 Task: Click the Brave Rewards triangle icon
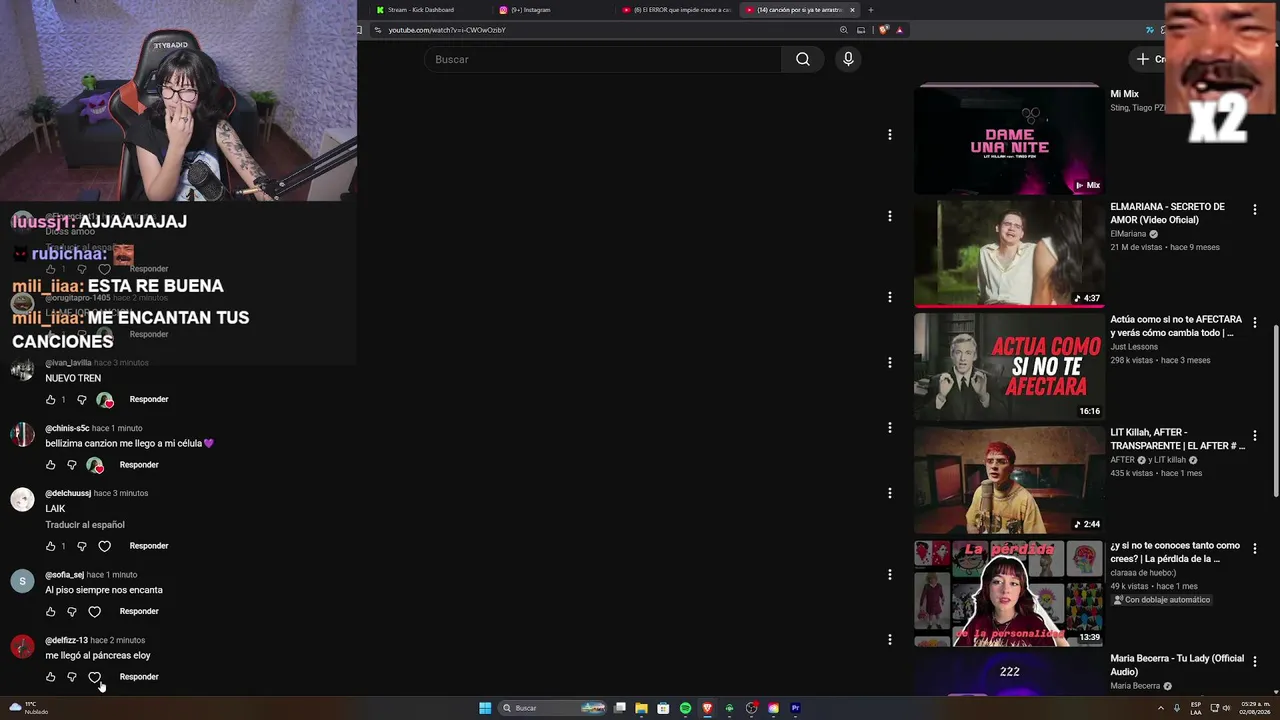tap(899, 30)
